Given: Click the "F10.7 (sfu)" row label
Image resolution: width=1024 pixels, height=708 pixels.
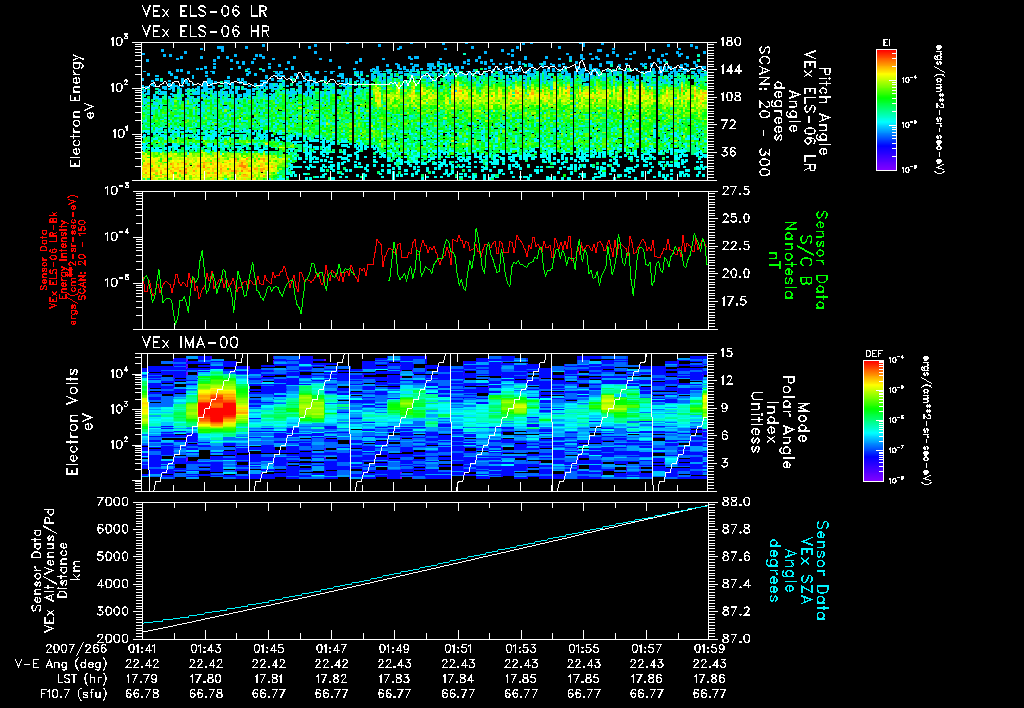Looking at the screenshot, I should [x=73, y=694].
